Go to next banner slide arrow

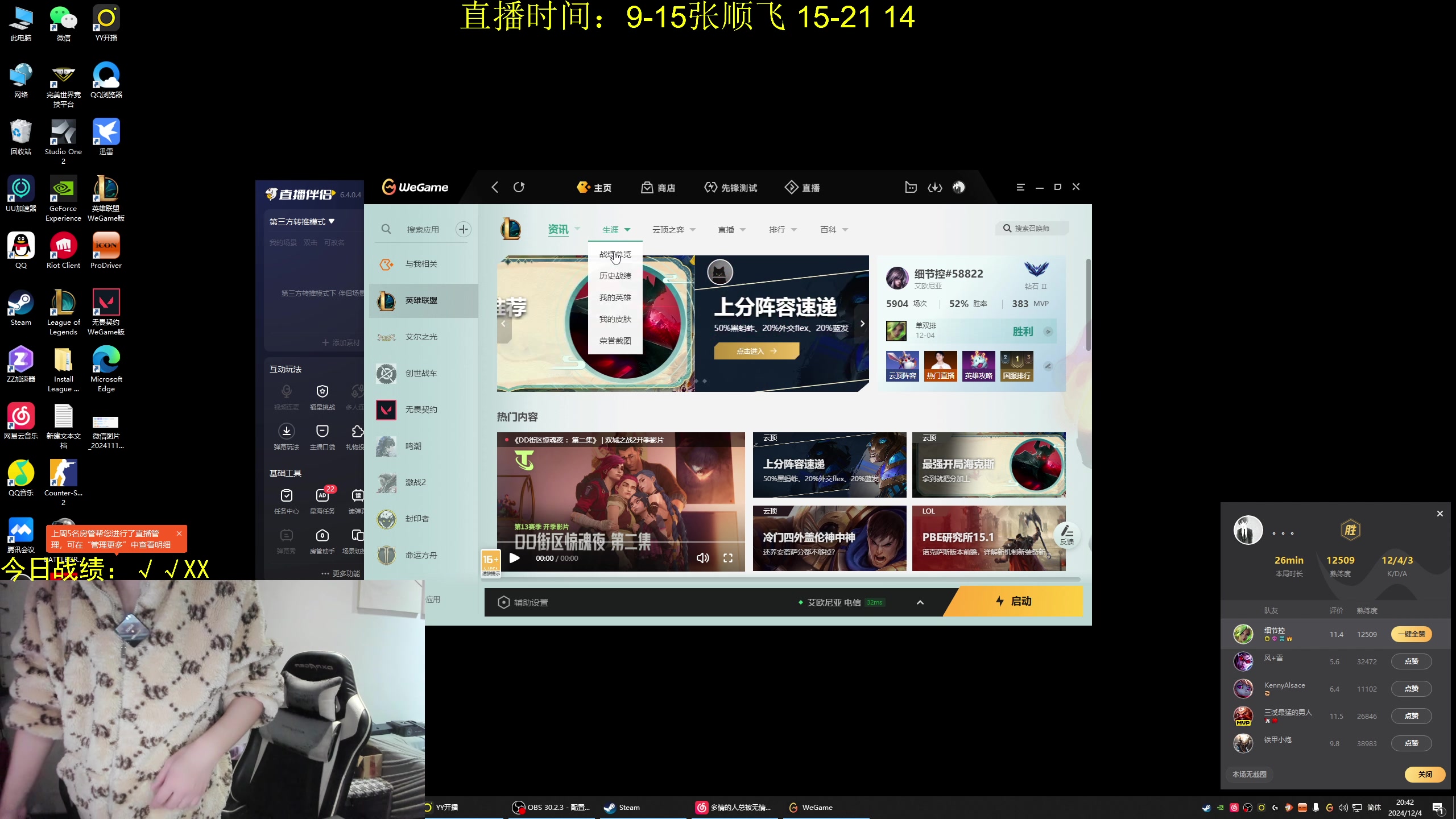(x=862, y=324)
